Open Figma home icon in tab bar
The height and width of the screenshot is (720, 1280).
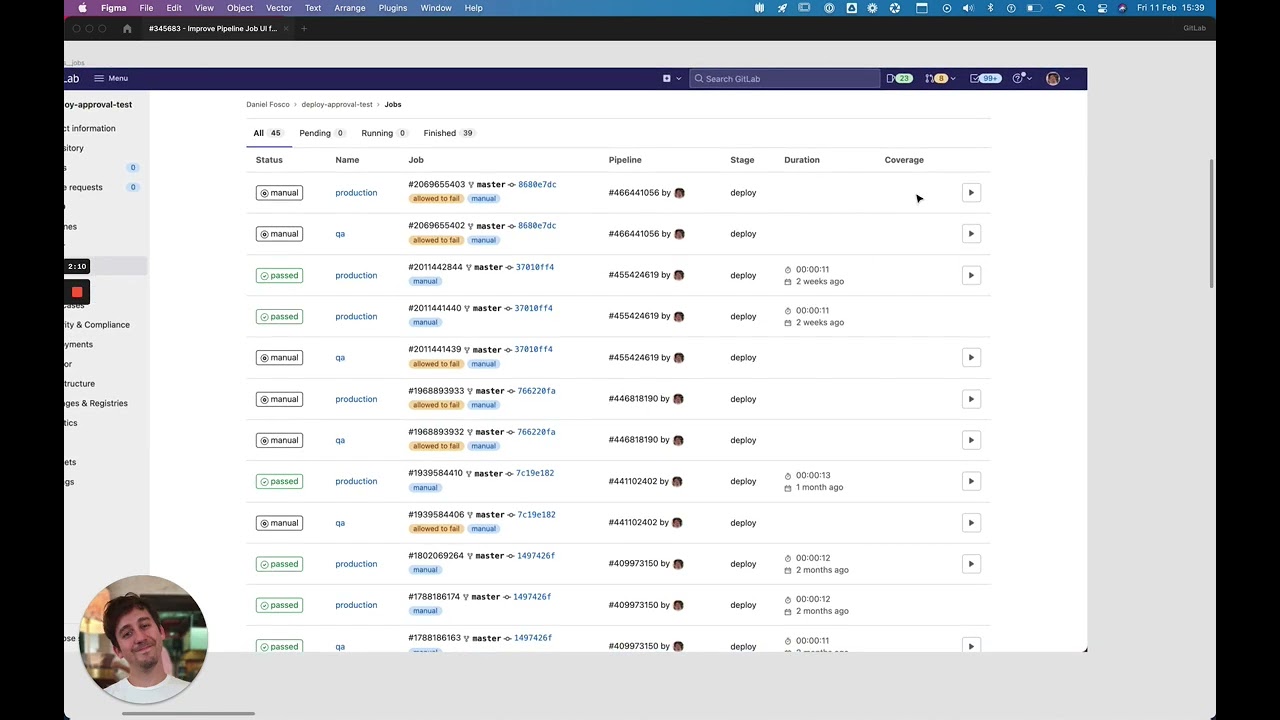127,29
